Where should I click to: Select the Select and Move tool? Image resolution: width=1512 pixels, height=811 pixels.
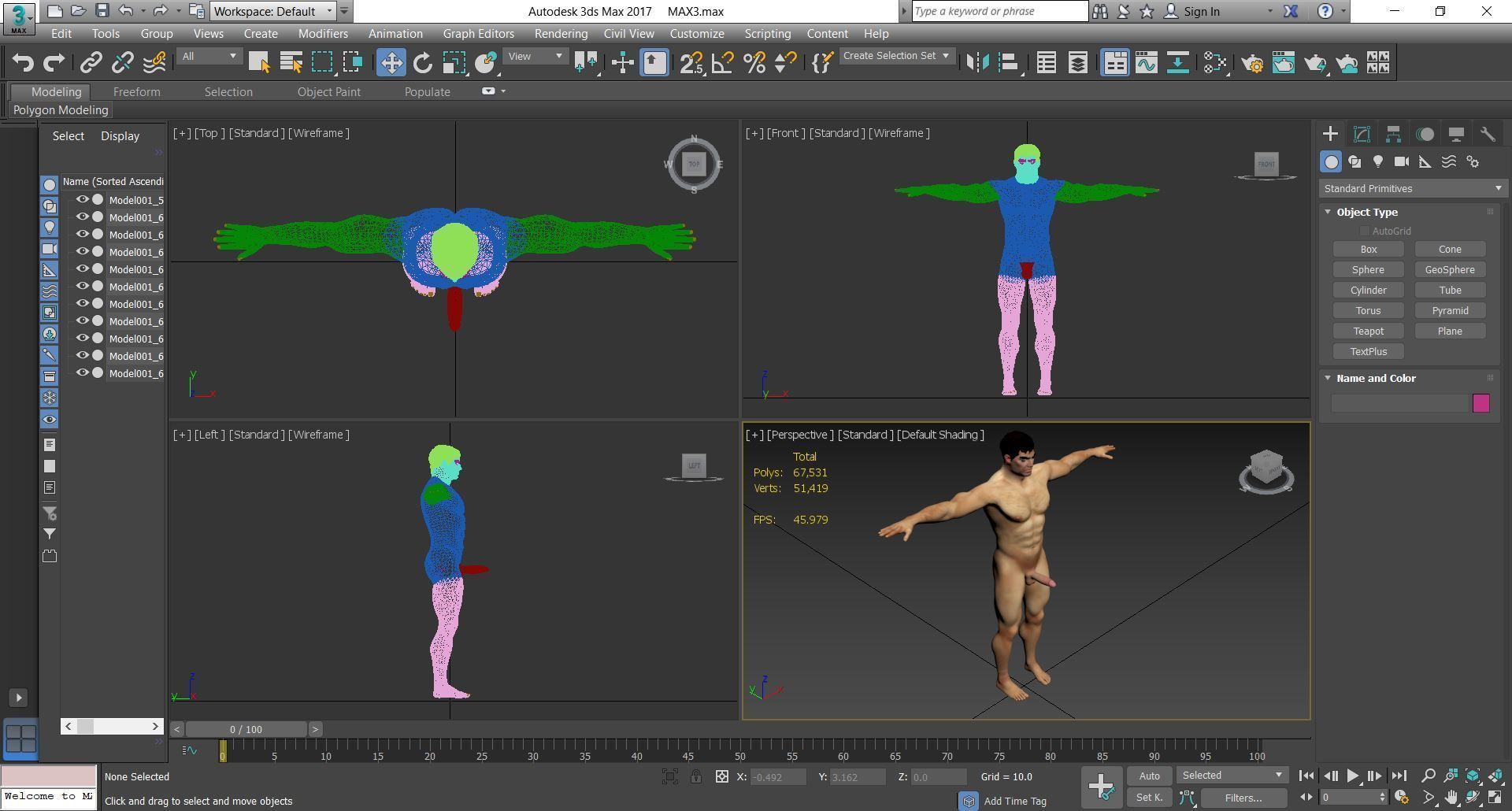[391, 63]
